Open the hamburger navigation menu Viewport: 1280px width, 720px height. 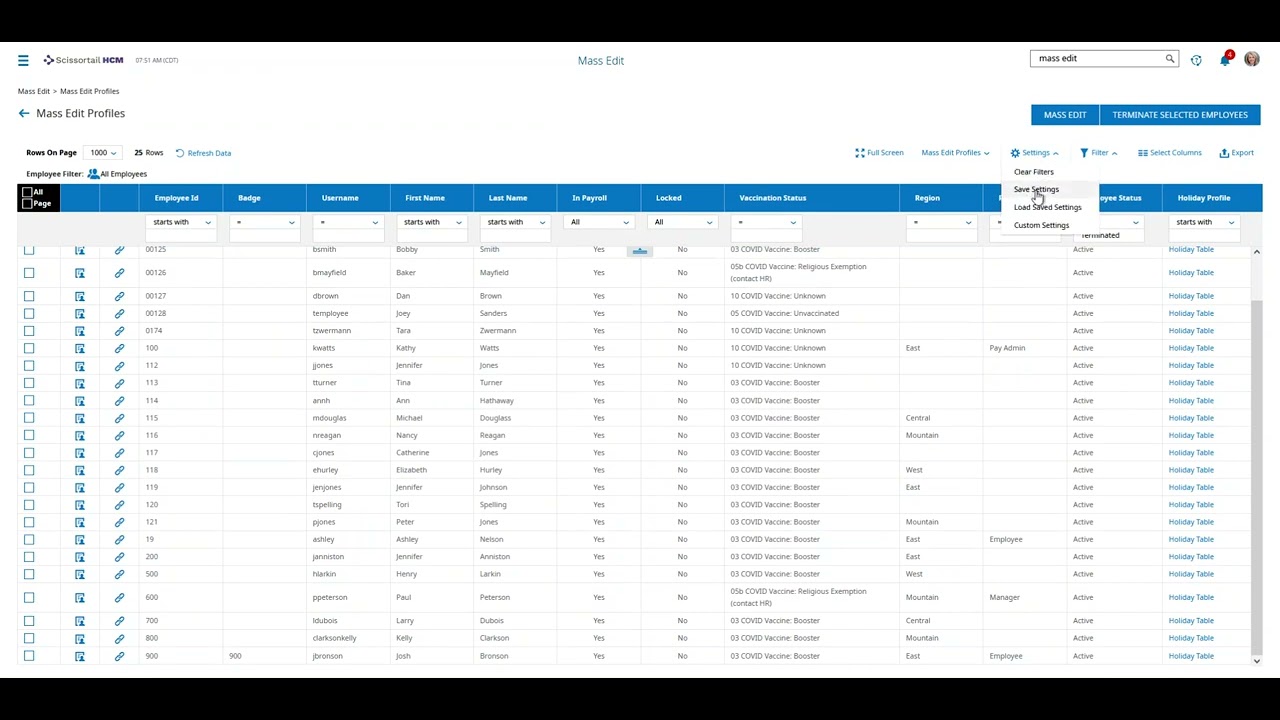pyautogui.click(x=23, y=60)
